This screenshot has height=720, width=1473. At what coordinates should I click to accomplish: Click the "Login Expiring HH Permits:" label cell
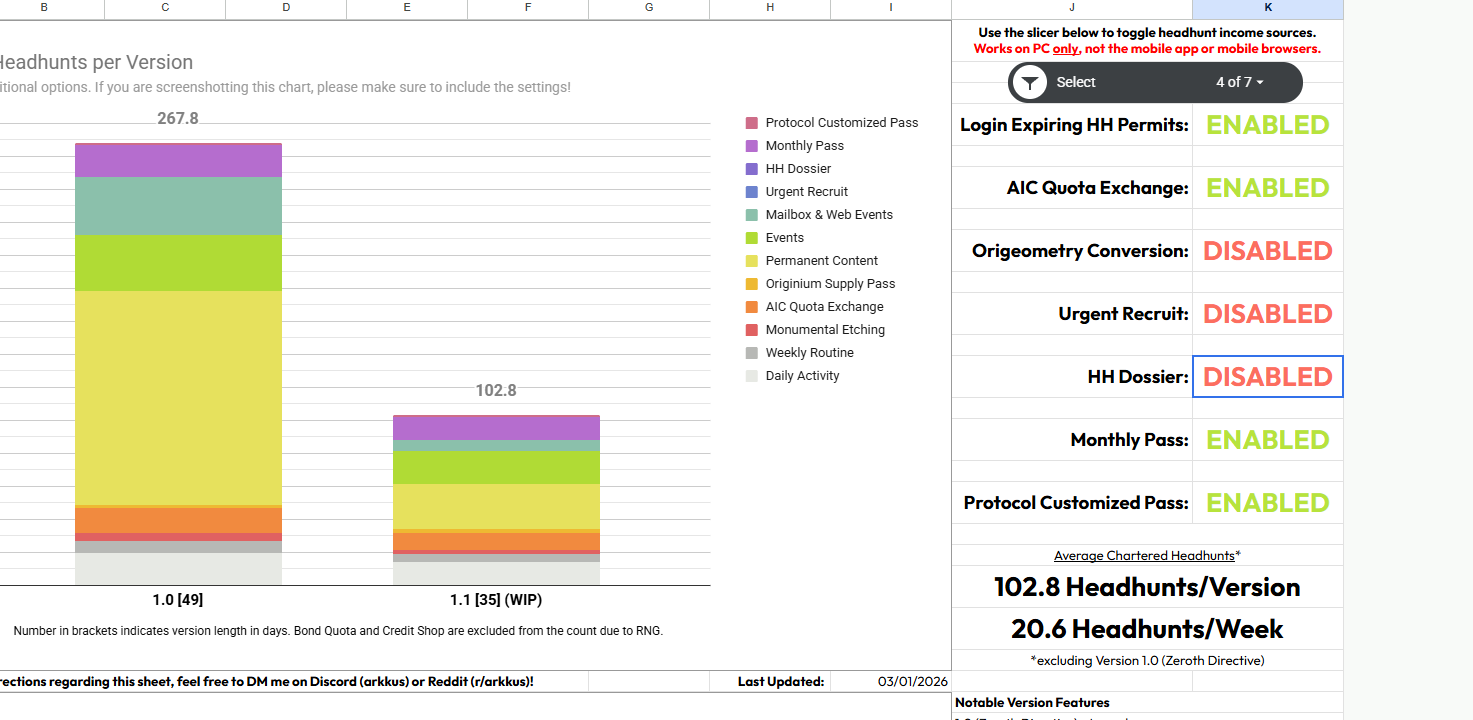click(x=1072, y=125)
